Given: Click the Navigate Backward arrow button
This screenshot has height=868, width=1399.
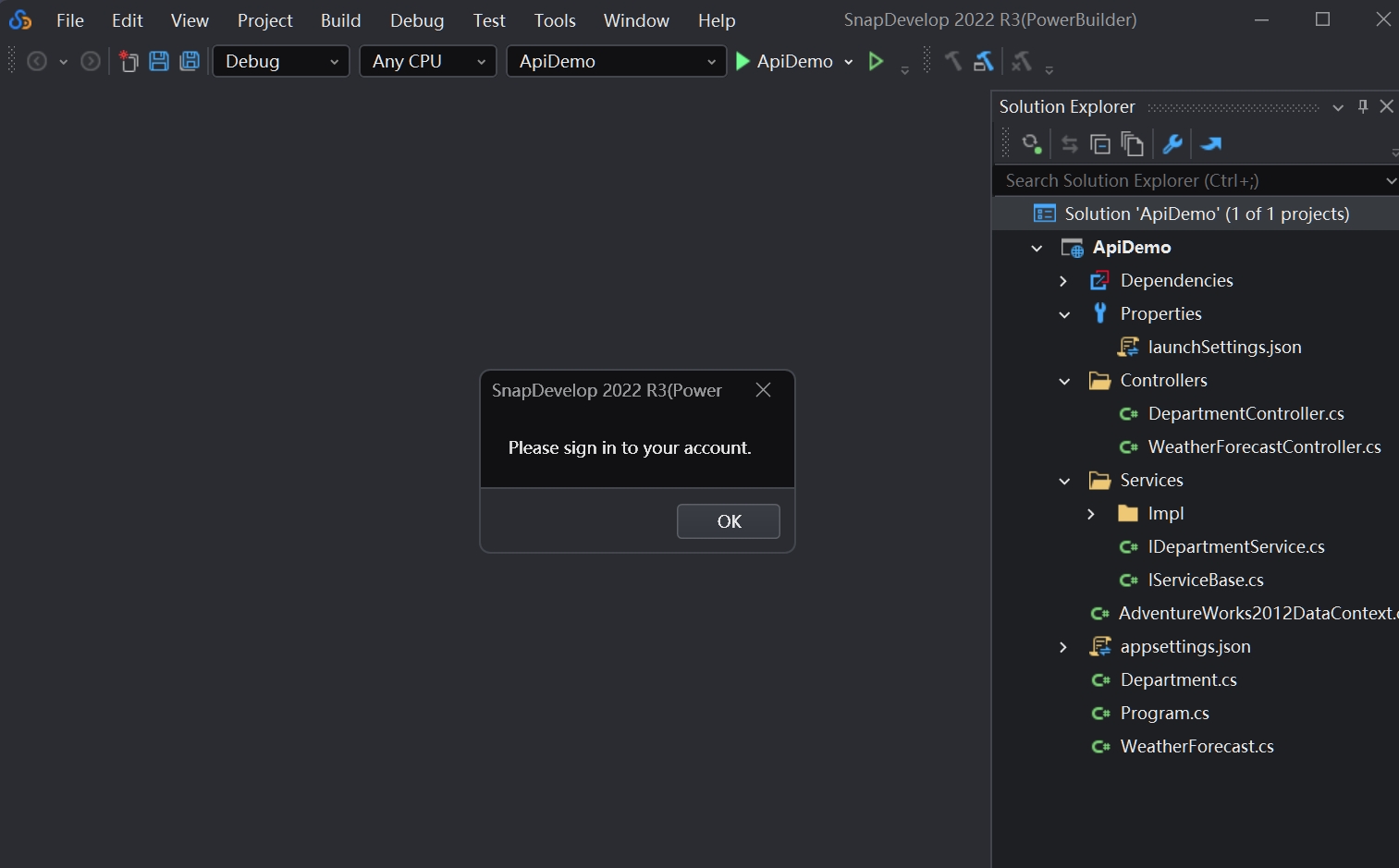Looking at the screenshot, I should pos(37,61).
